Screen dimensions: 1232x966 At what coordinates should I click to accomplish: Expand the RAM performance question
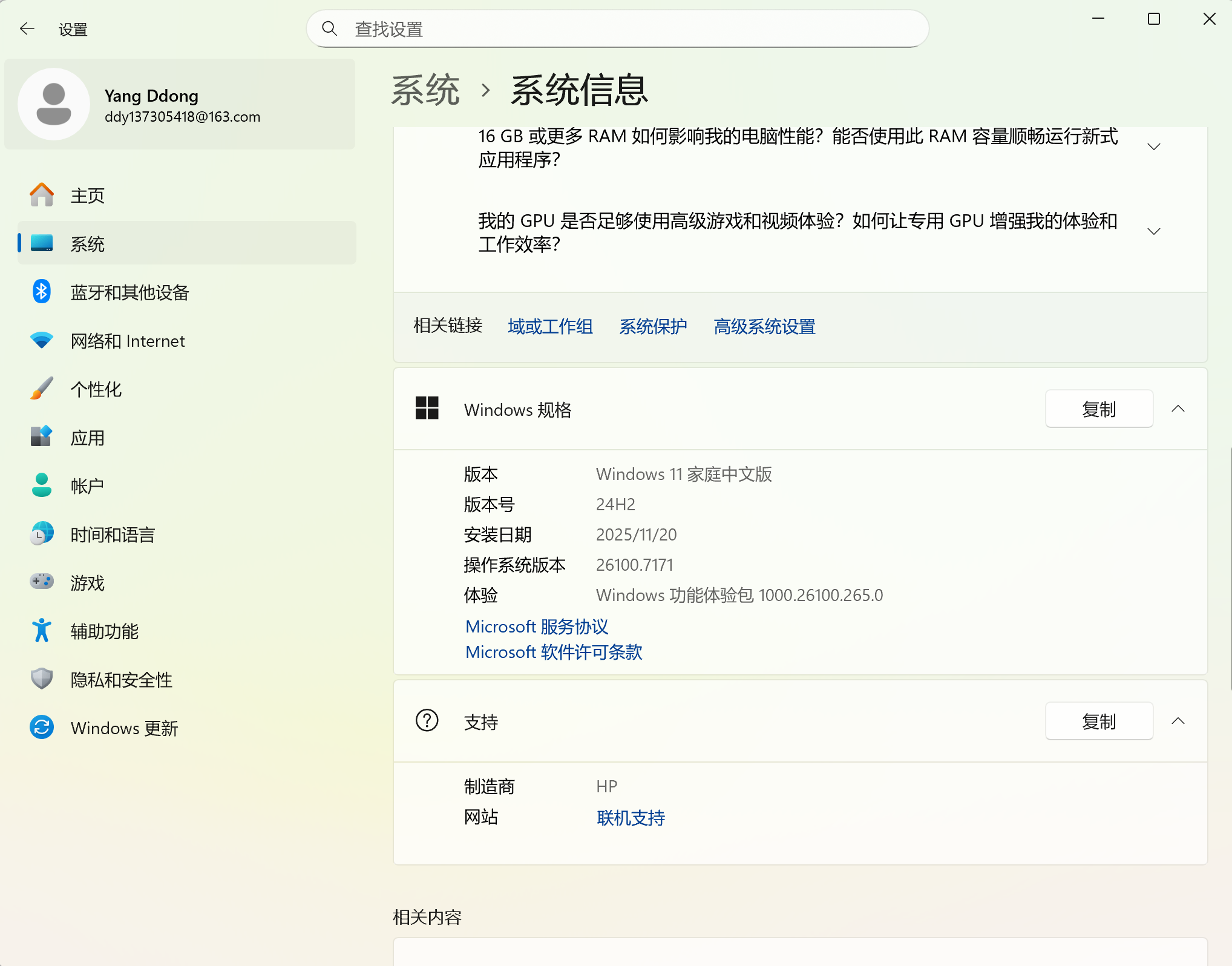pyautogui.click(x=1153, y=146)
